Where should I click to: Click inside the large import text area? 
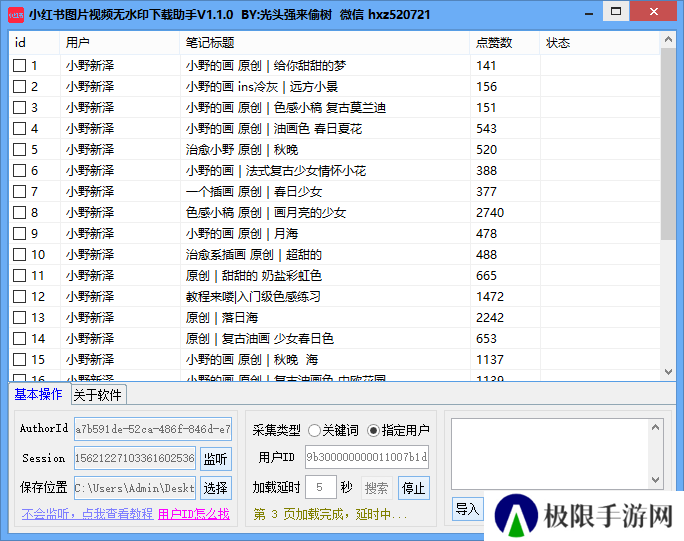point(551,454)
